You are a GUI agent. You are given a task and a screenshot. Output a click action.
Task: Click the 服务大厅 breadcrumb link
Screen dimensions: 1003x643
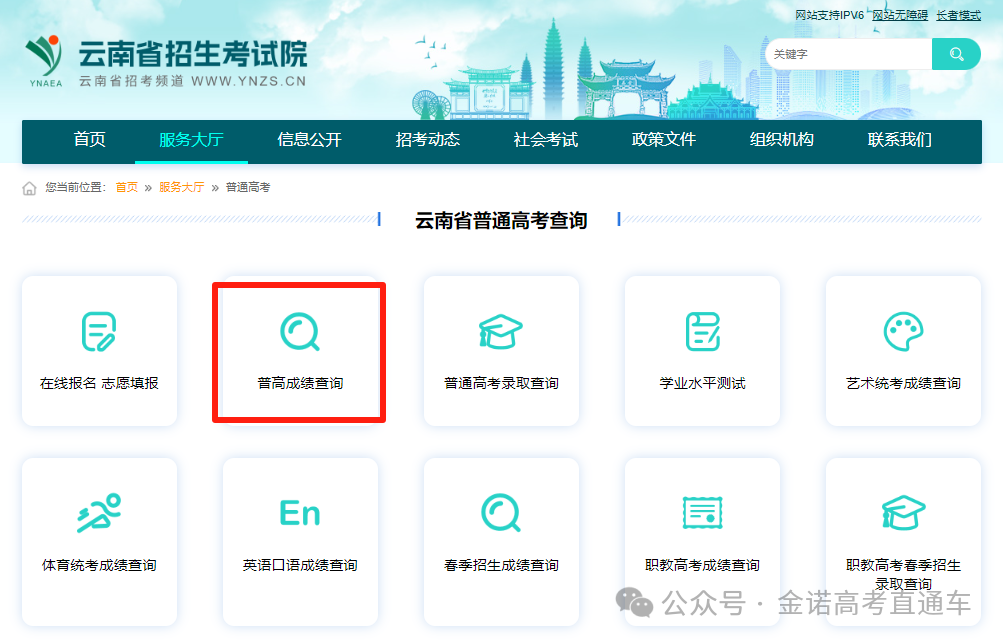(182, 187)
